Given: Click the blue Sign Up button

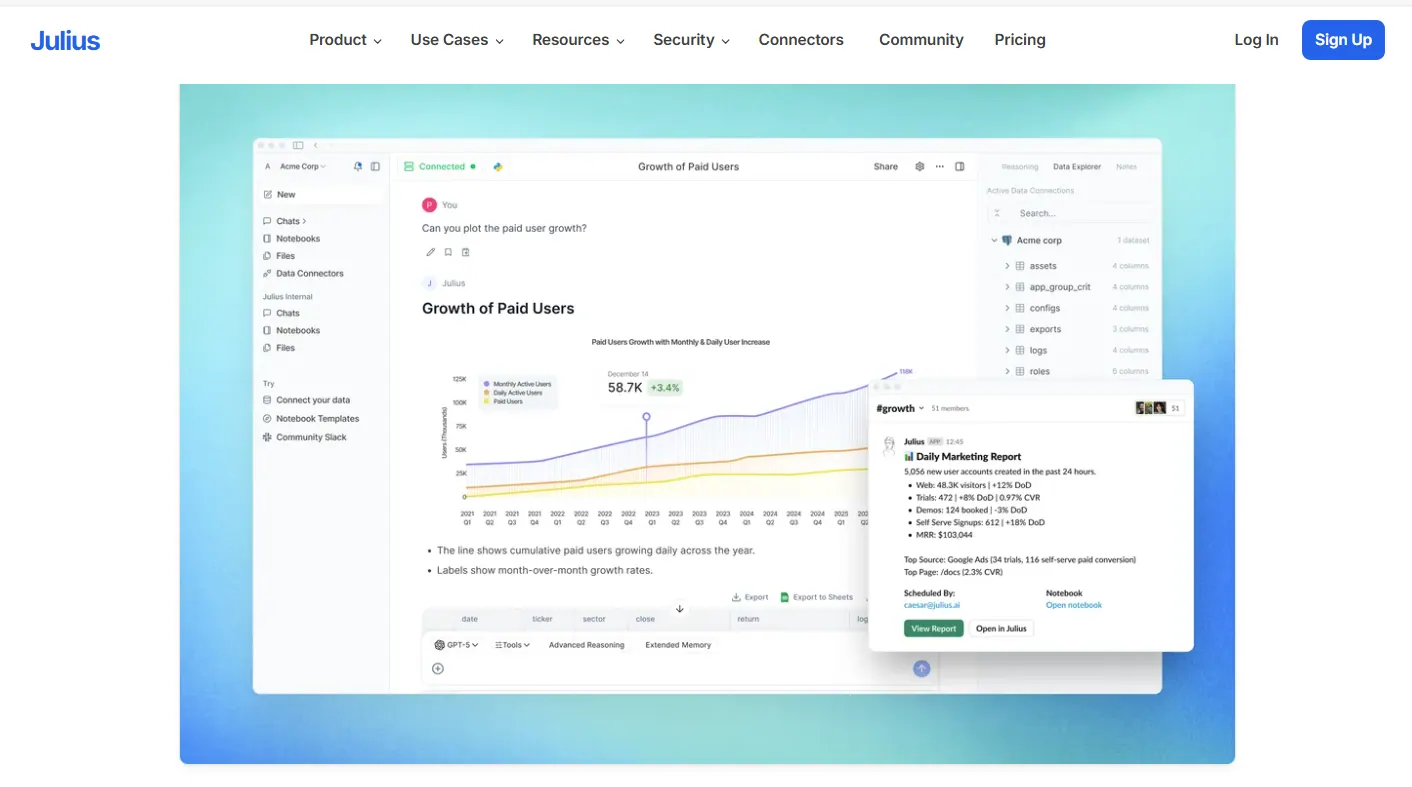Looking at the screenshot, I should click(1343, 40).
